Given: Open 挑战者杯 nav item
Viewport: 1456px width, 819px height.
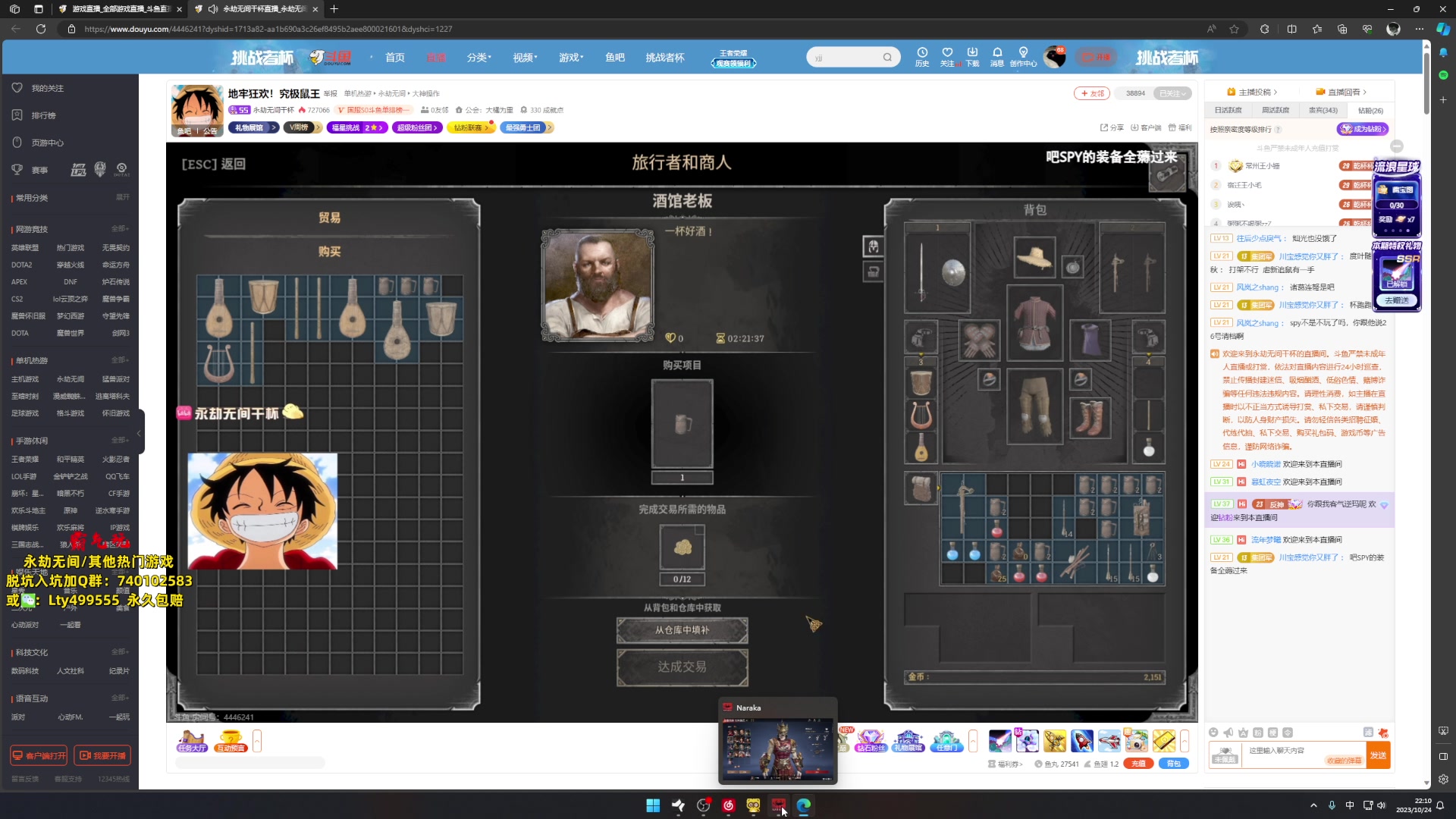Looking at the screenshot, I should 665,58.
